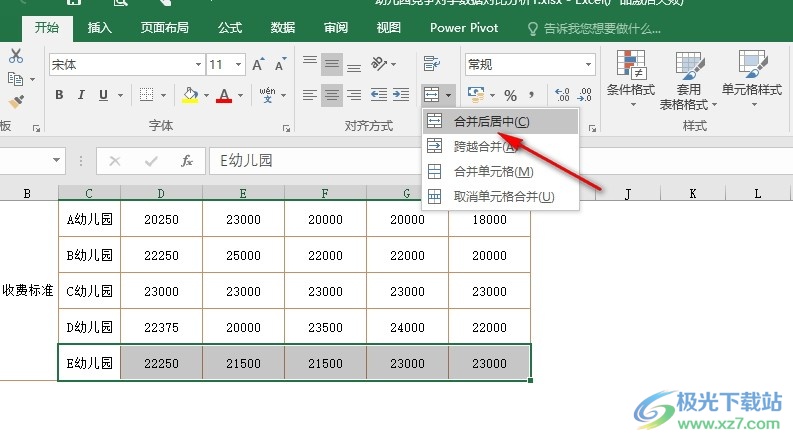Decrease indent icon

[x=378, y=95]
